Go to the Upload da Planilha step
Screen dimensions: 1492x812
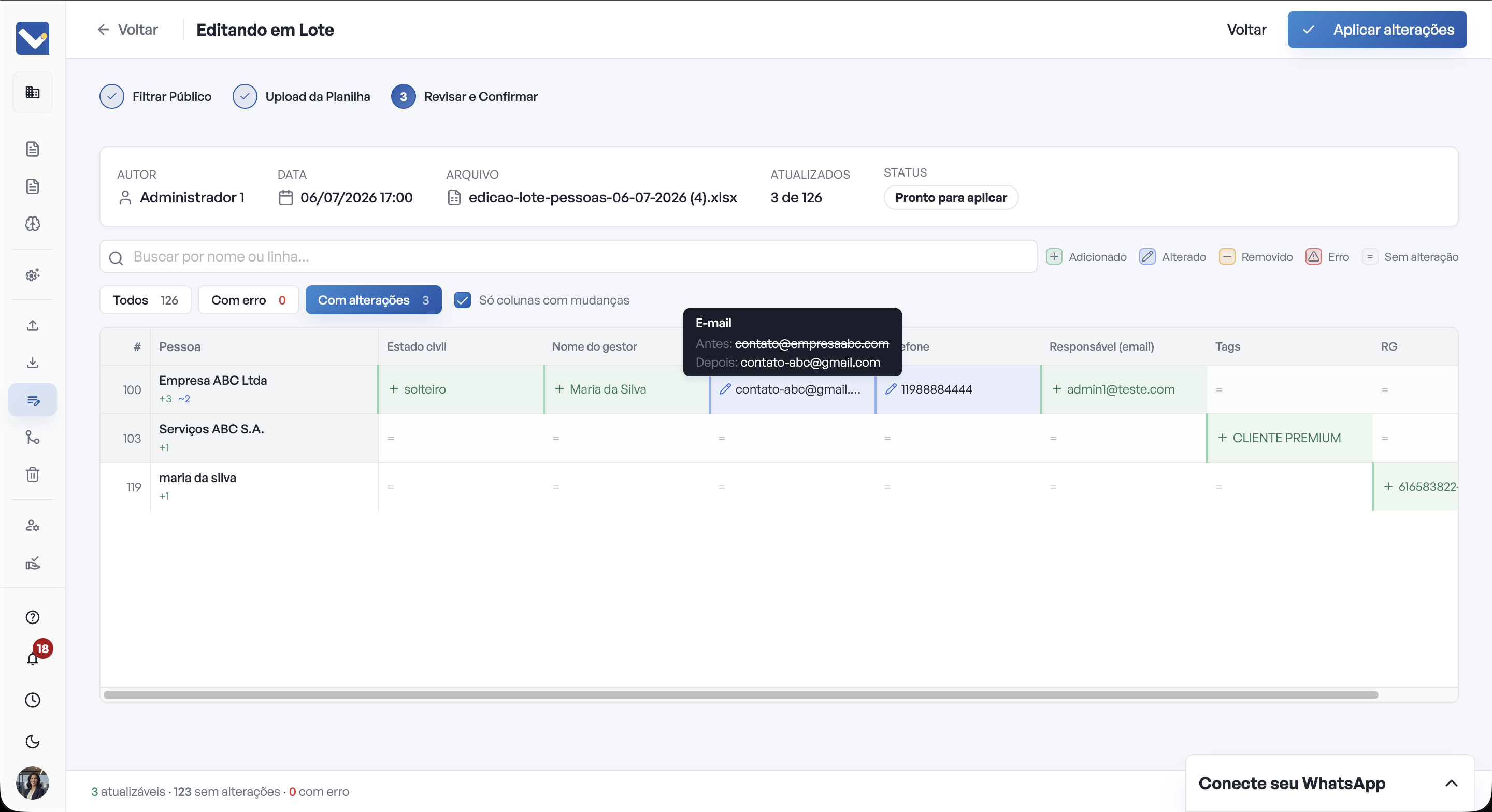coord(301,97)
